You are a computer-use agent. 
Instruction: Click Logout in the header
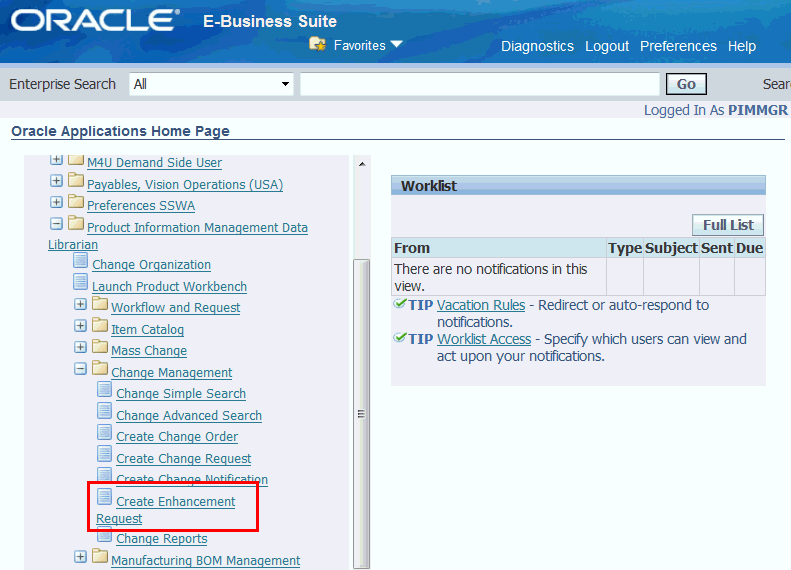pos(607,46)
